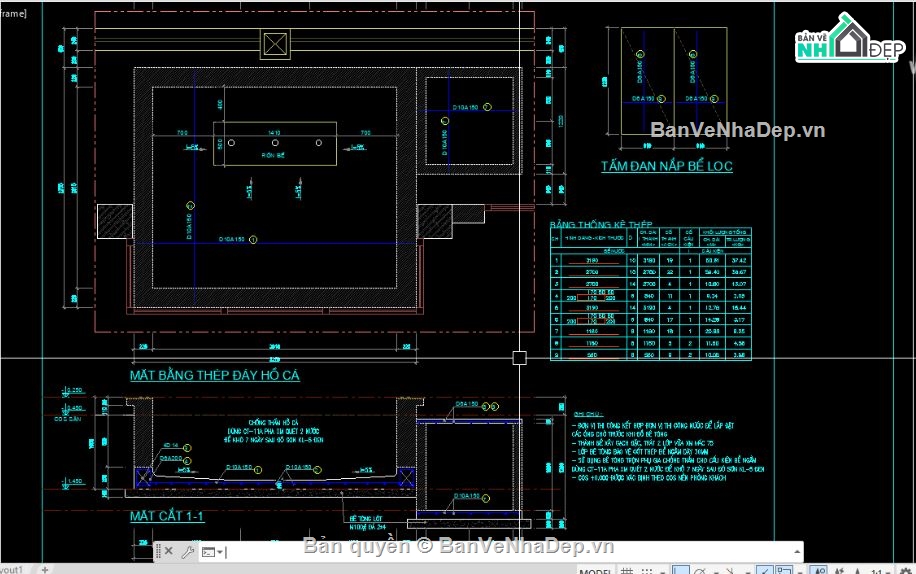Open recent commands list icon
Image resolution: width=916 pixels, height=574 pixels.
(x=209, y=551)
